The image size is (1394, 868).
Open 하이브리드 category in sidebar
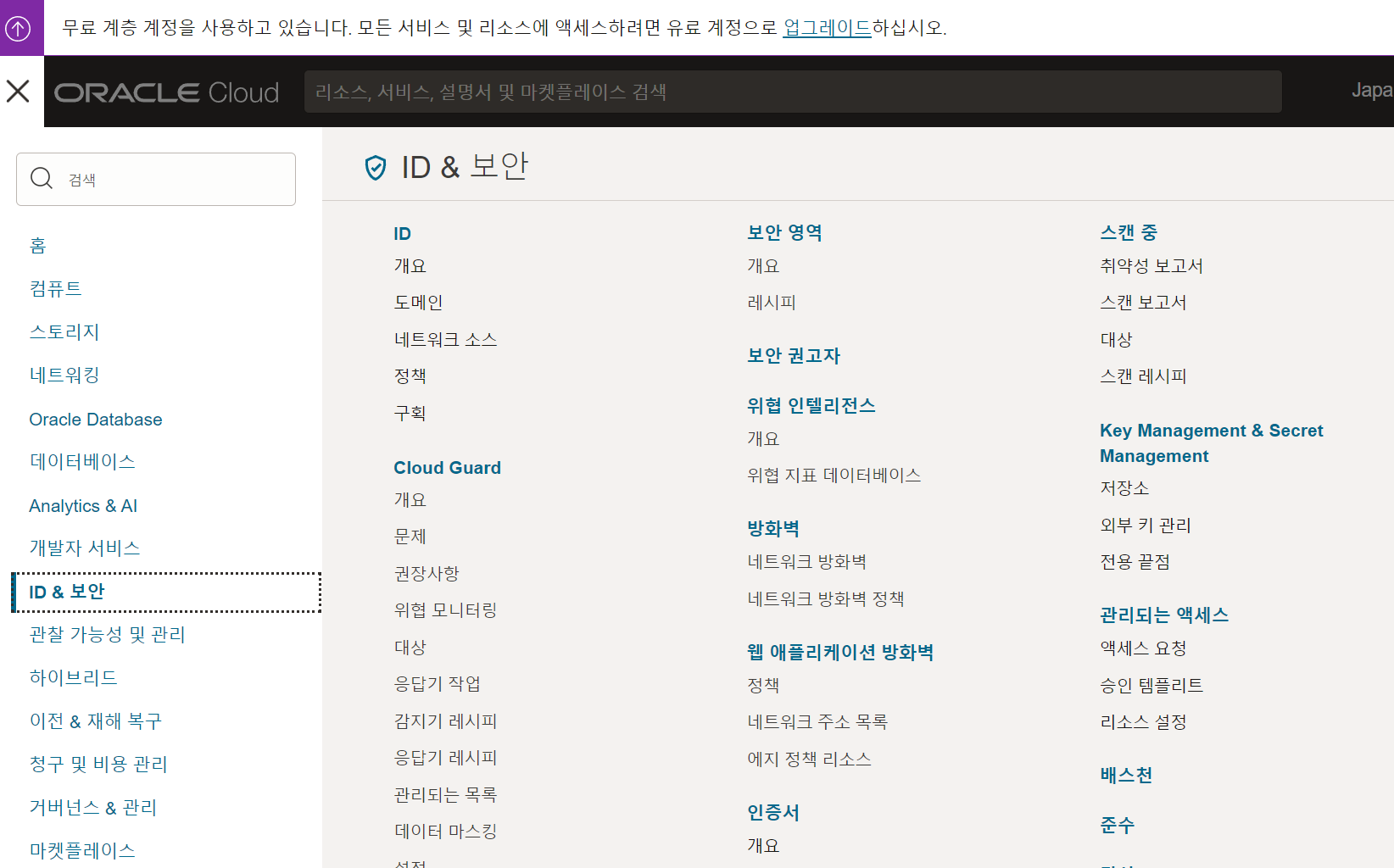[x=74, y=678]
